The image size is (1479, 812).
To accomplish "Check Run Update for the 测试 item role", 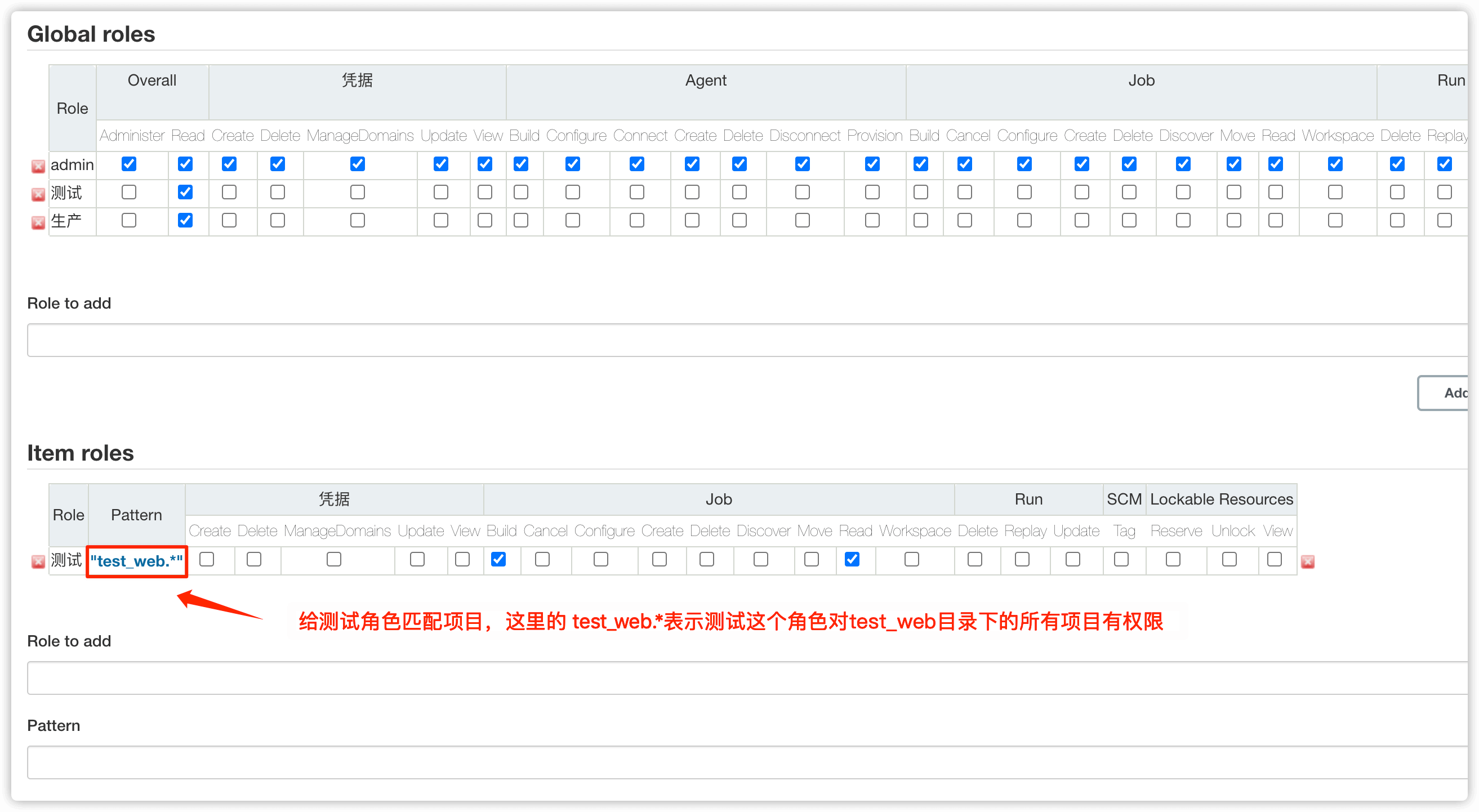I will point(1073,560).
